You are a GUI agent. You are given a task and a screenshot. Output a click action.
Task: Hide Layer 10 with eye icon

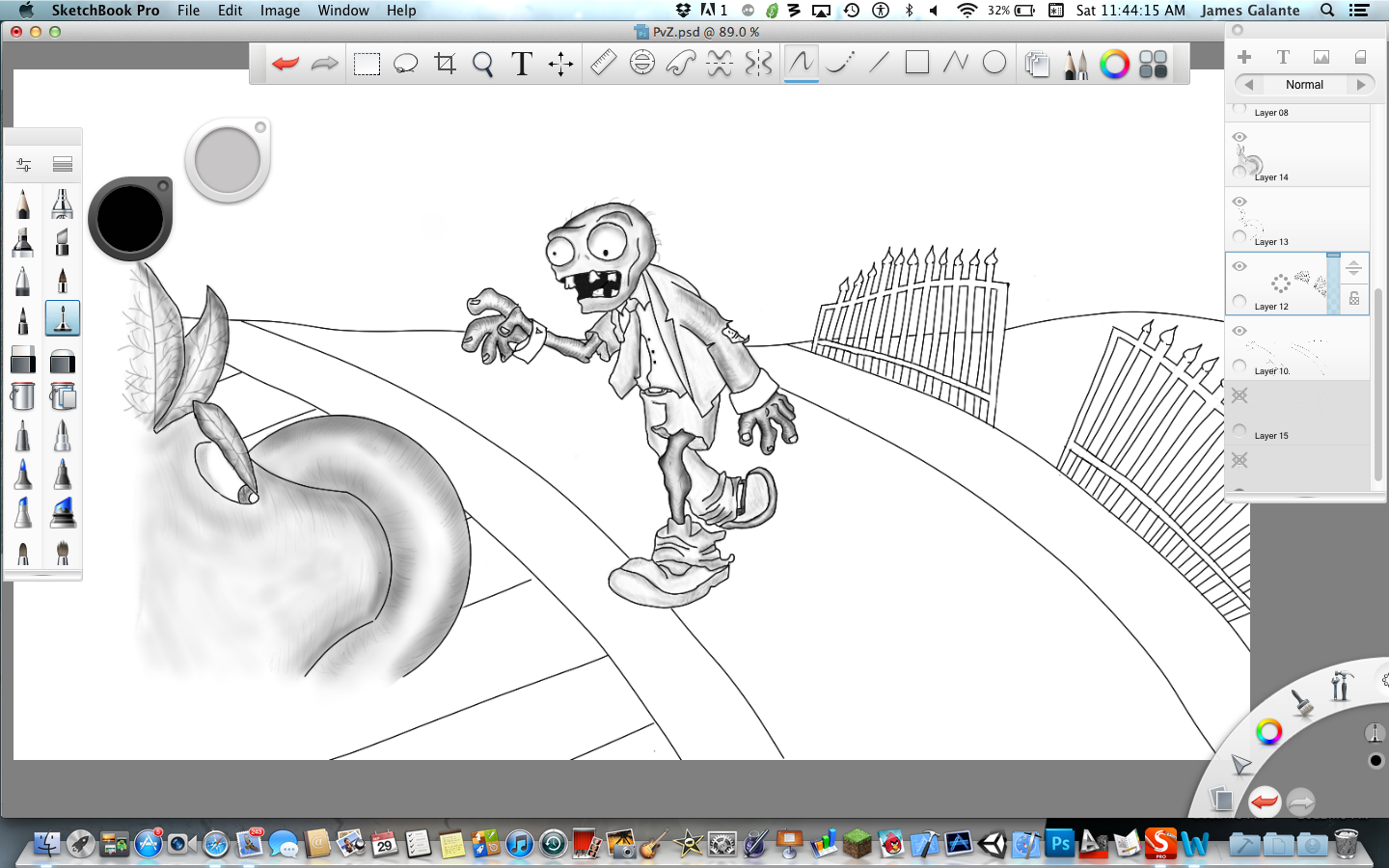(x=1239, y=331)
